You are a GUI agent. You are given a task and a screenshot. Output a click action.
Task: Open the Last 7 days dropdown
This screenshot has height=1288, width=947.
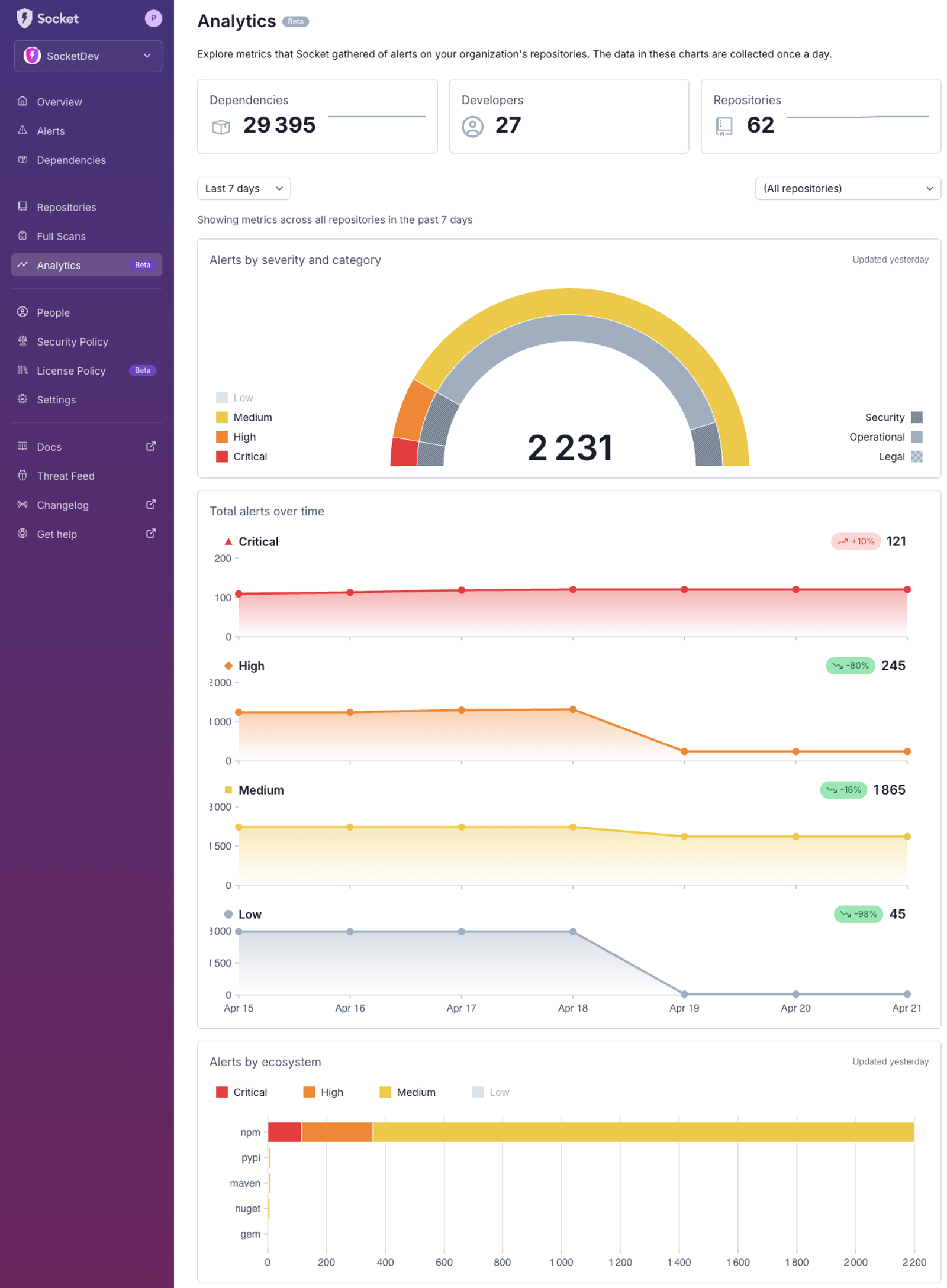pyautogui.click(x=243, y=188)
